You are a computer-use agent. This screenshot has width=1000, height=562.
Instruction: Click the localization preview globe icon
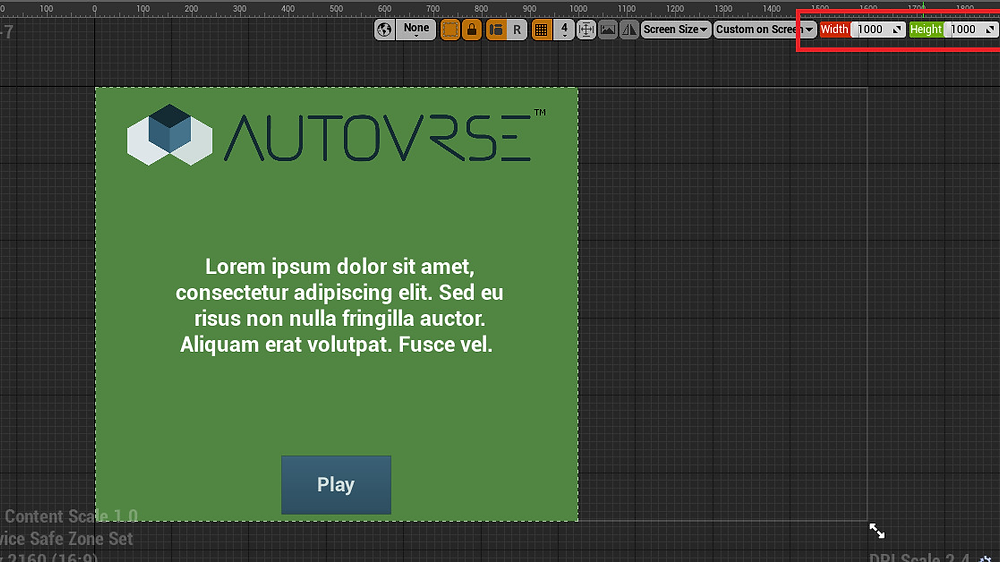tap(384, 29)
